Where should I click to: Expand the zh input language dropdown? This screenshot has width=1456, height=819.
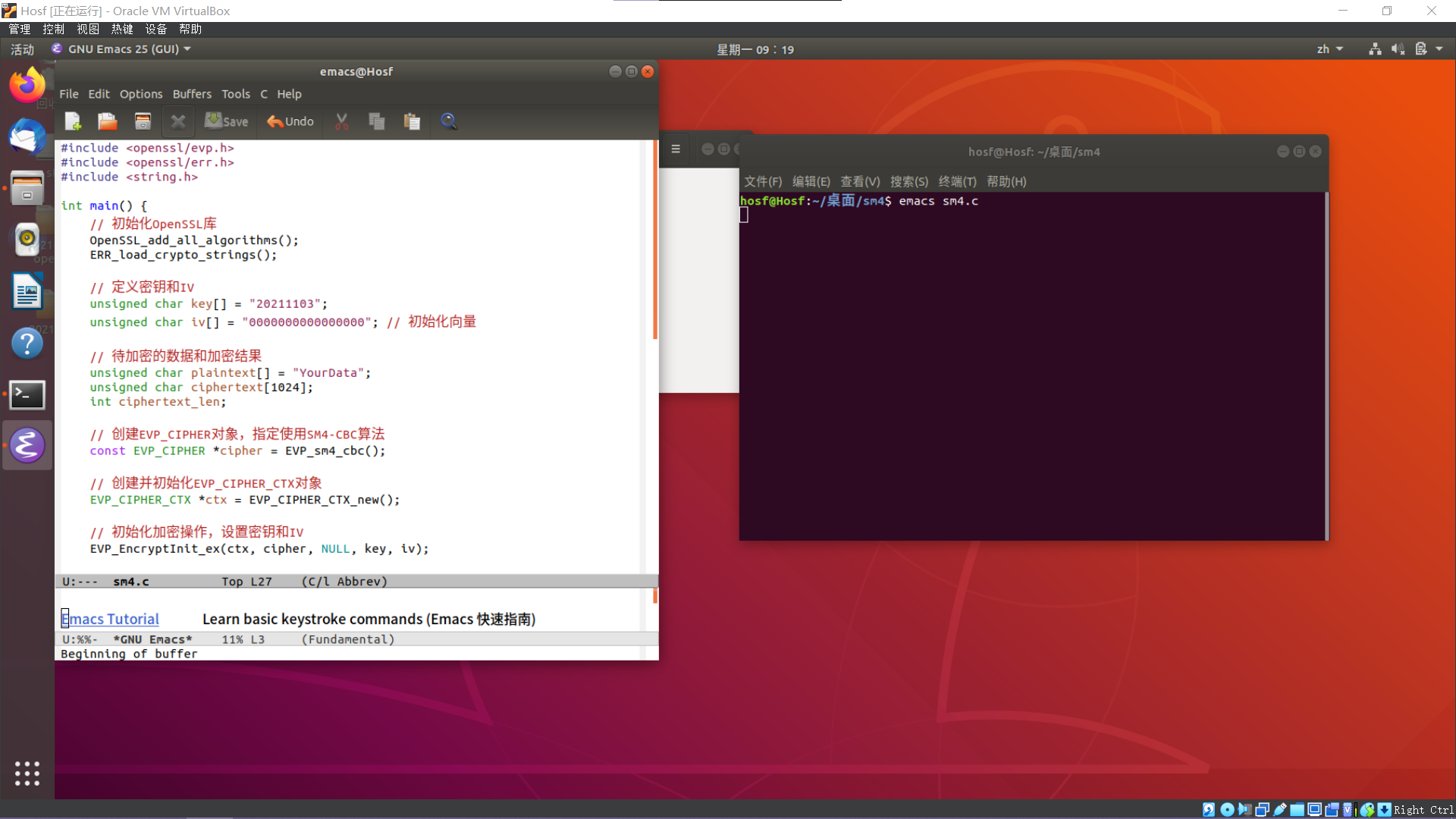(x=1330, y=49)
